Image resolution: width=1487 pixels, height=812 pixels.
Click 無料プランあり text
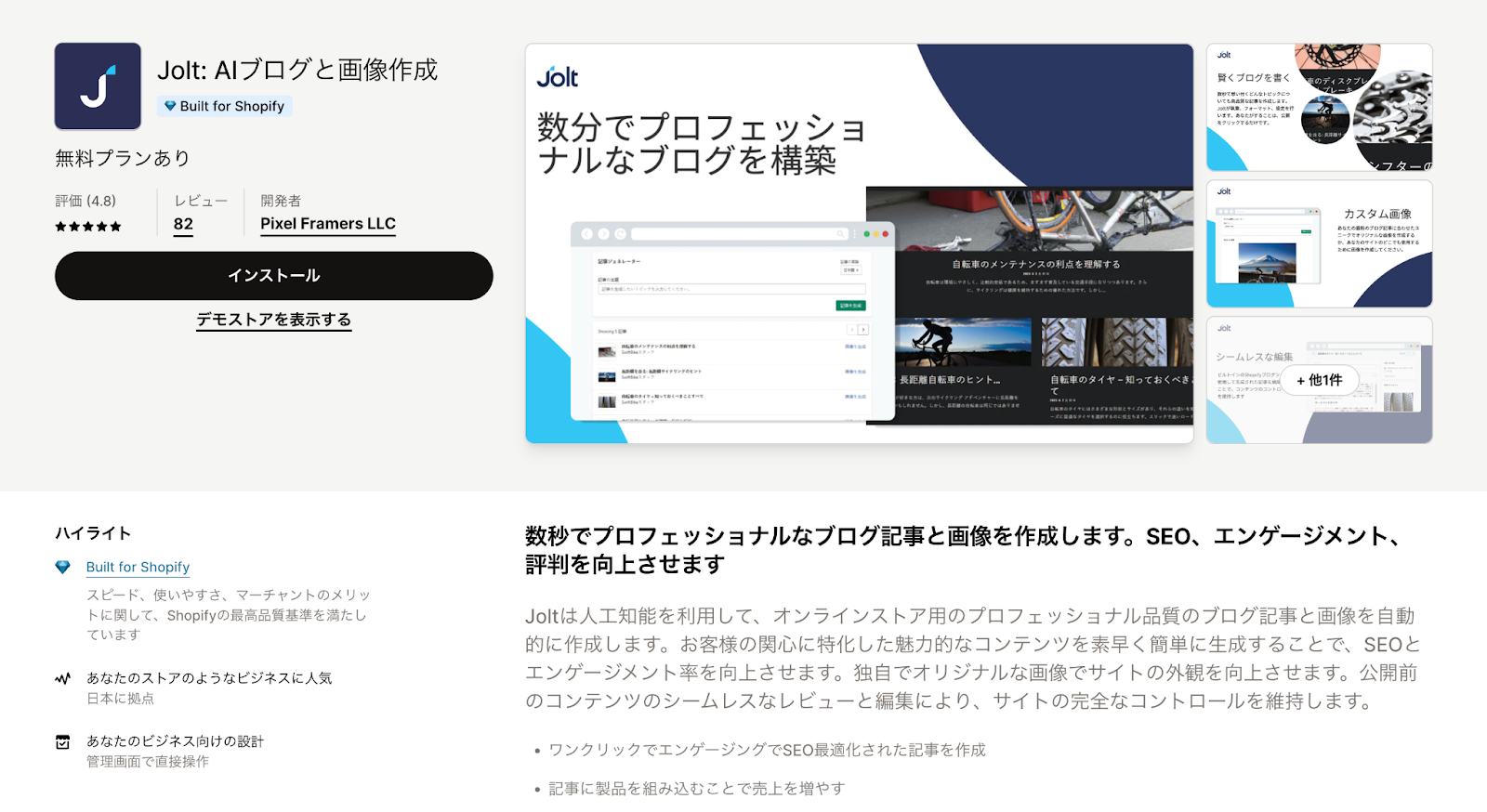123,159
